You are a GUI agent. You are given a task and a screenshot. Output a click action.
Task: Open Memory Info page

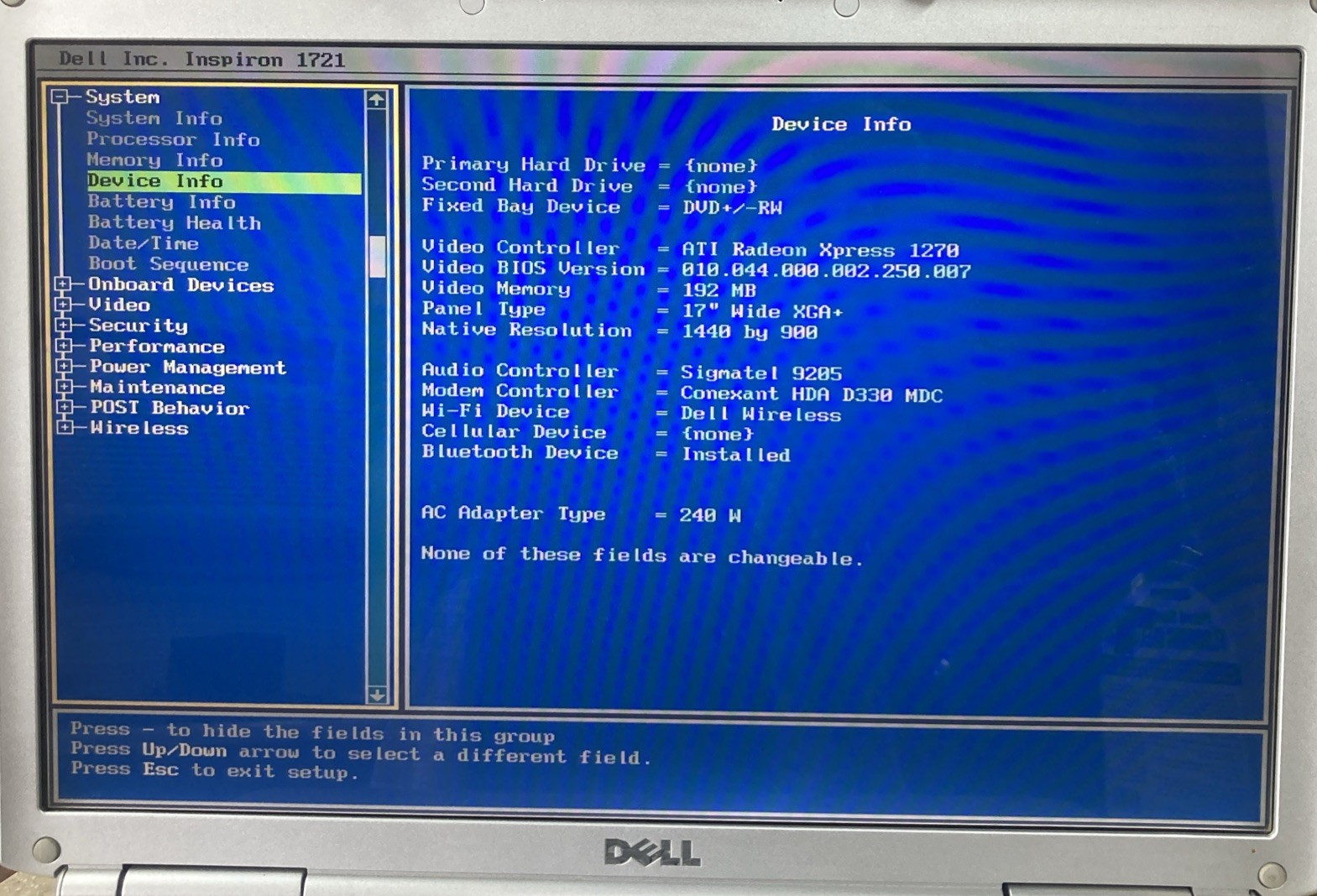coord(154,160)
